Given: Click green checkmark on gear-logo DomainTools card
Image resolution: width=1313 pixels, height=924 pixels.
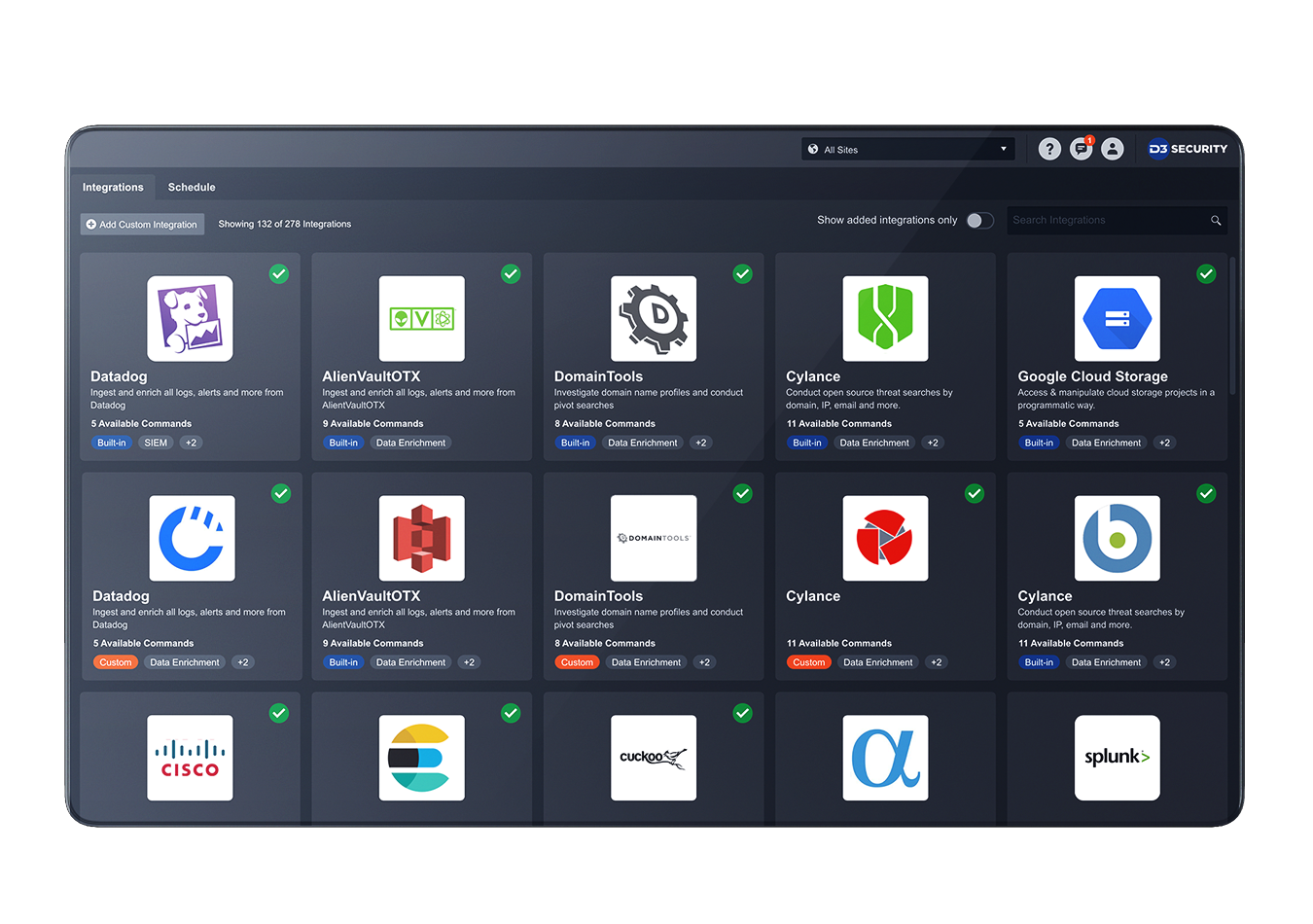Looking at the screenshot, I should click(x=743, y=274).
